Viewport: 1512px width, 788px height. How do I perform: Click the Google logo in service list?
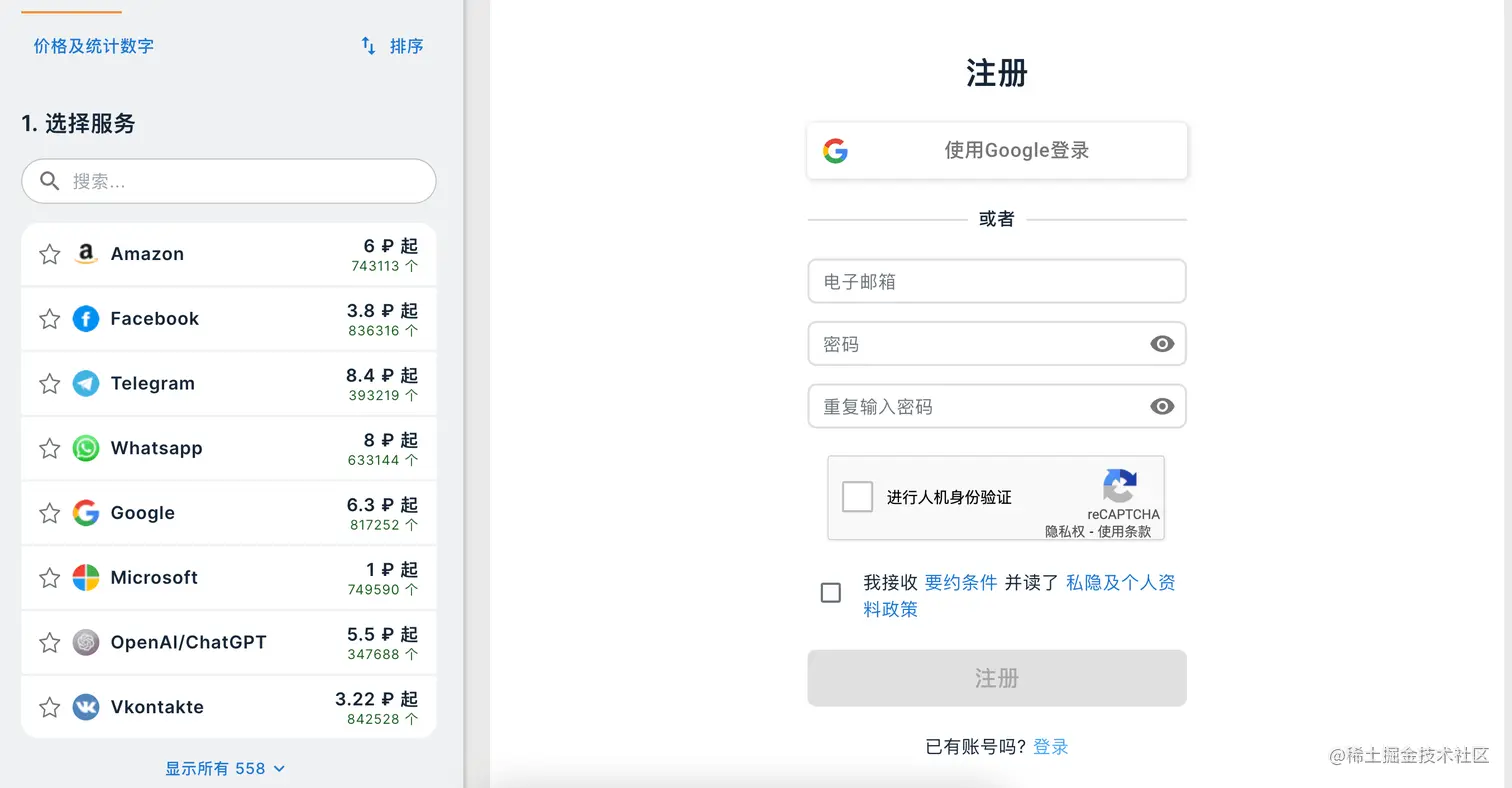[x=86, y=513]
